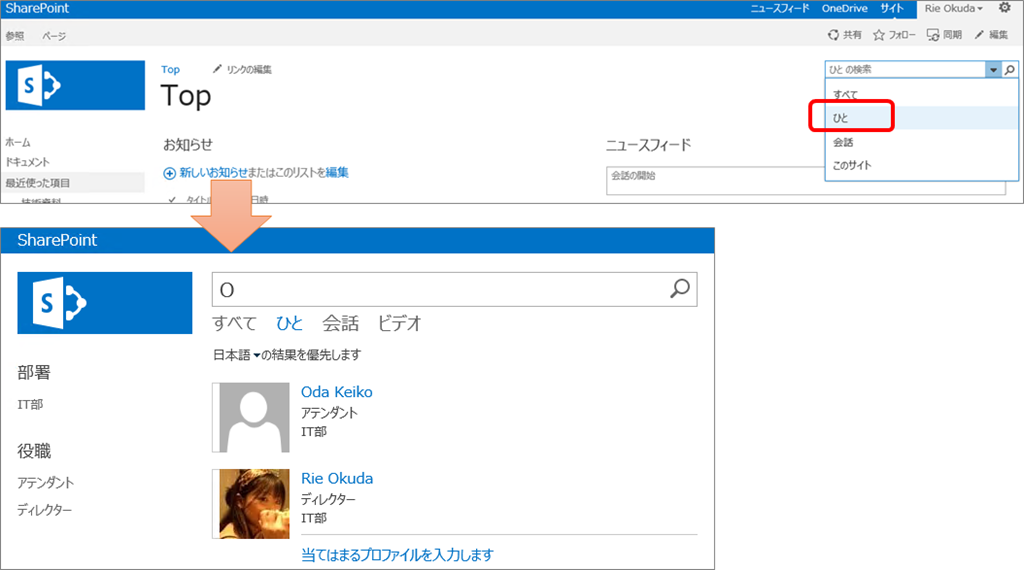The height and width of the screenshot is (570, 1024).
Task: Click the SharePoint text on results page header
Action: pyautogui.click(x=57, y=240)
